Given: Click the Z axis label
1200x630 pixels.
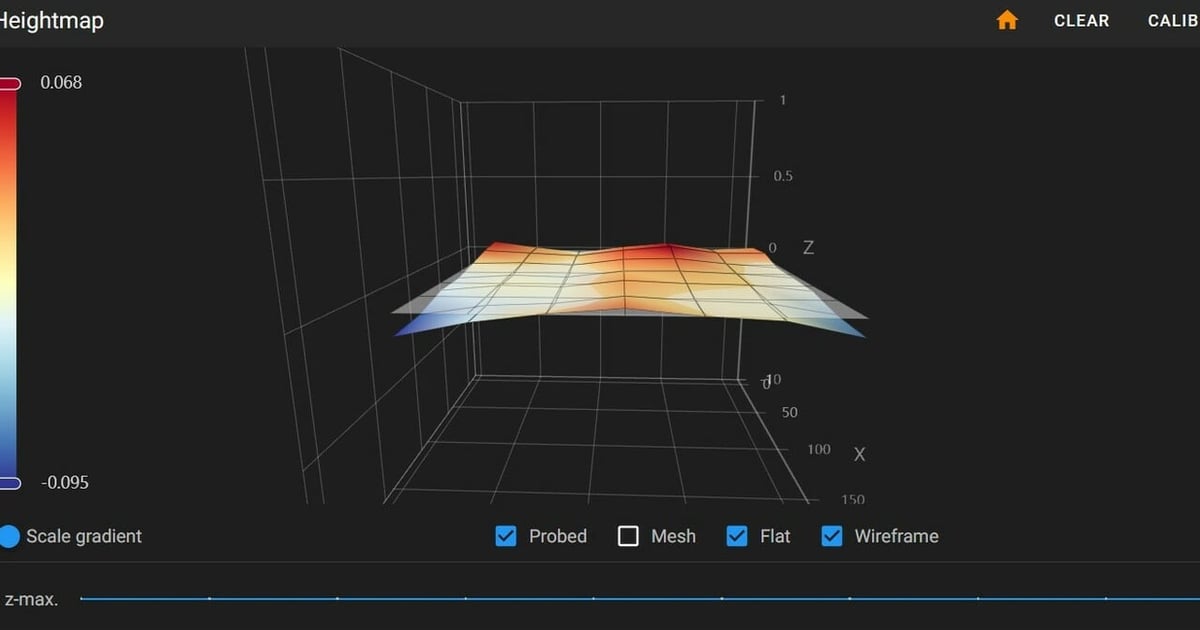Looking at the screenshot, I should click(808, 247).
